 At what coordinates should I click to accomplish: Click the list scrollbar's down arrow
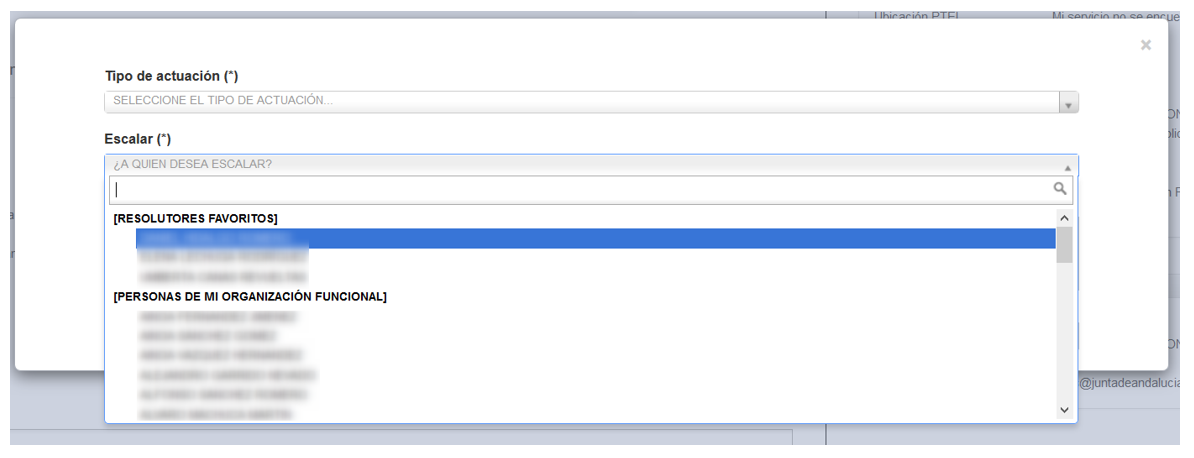(1065, 410)
